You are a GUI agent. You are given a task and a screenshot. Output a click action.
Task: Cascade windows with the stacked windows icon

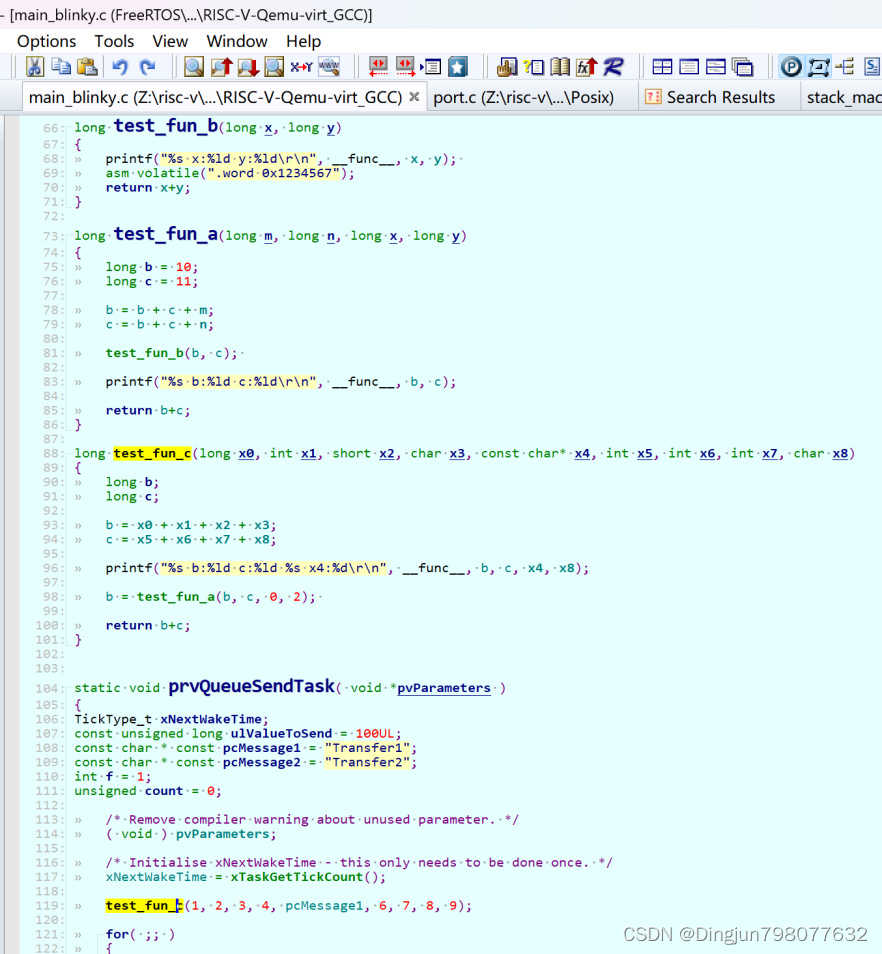tap(742, 66)
